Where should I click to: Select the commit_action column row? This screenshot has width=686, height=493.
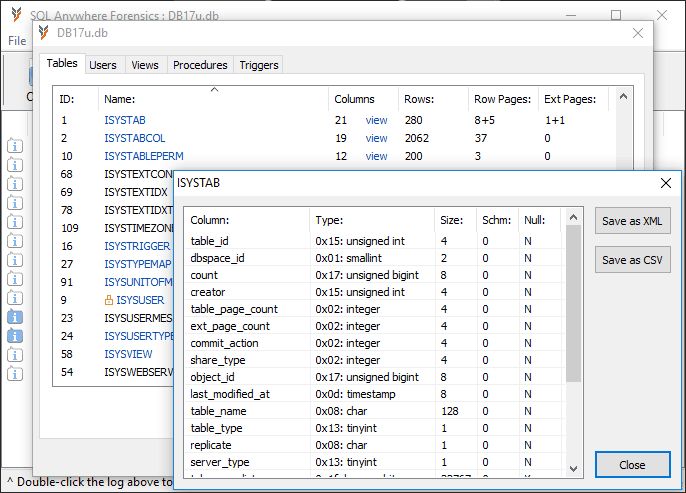(x=374, y=343)
